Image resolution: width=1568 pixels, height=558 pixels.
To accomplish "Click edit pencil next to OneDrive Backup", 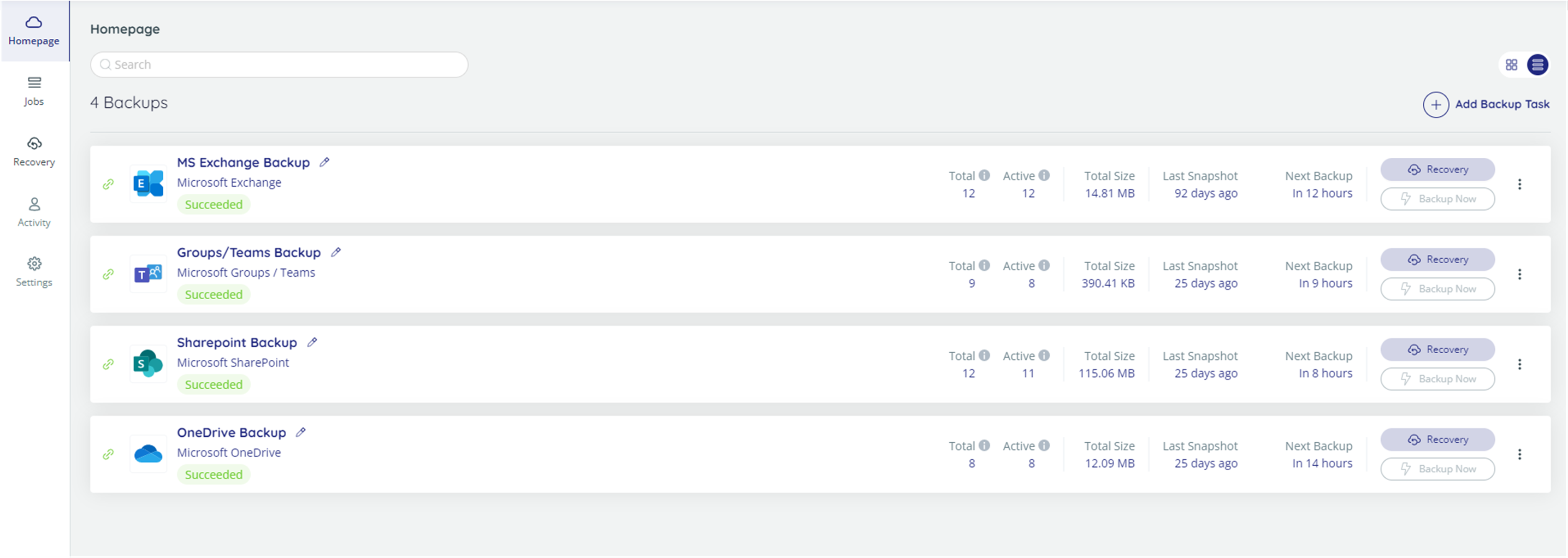I will point(301,432).
